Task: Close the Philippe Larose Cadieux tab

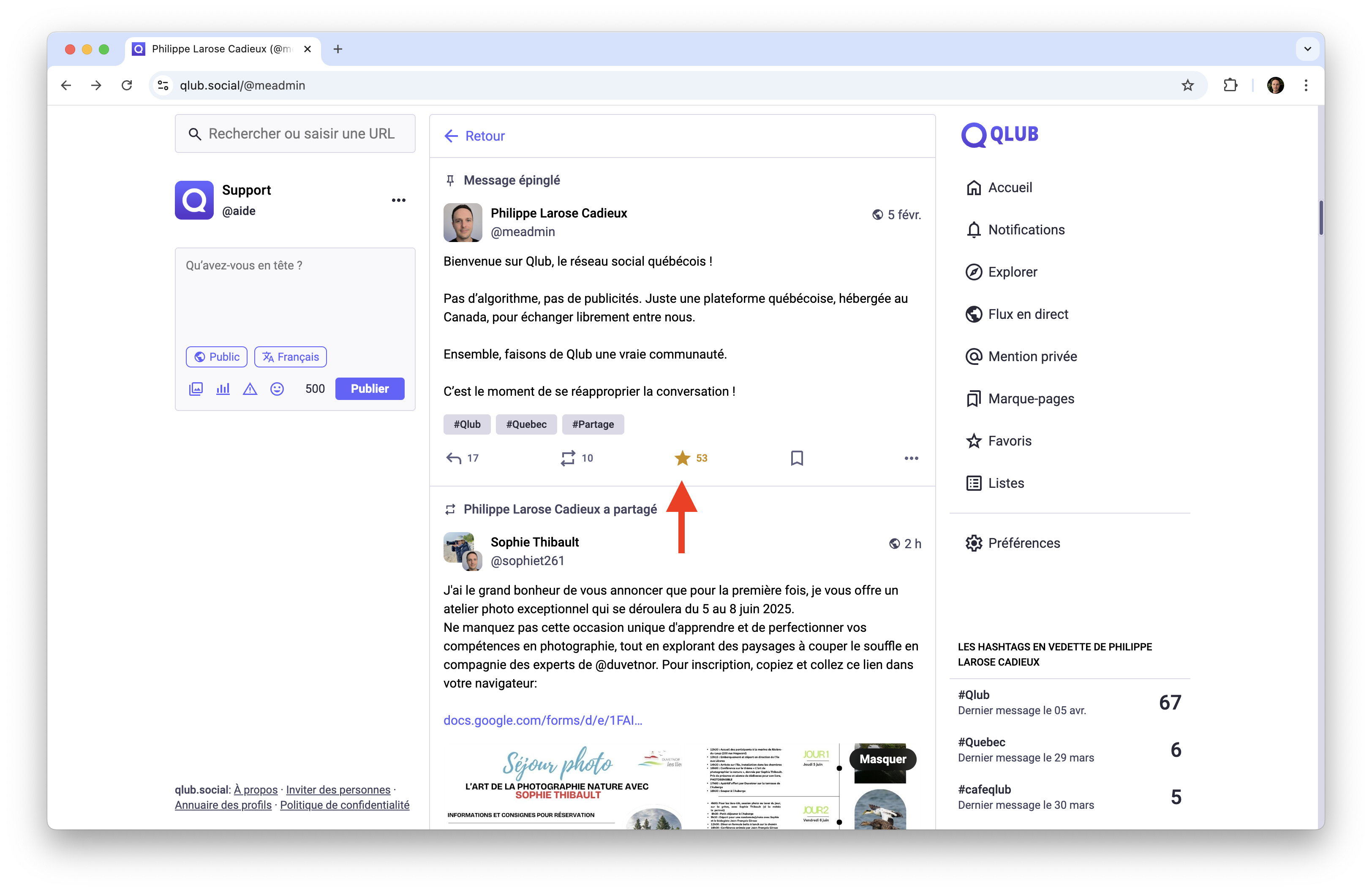Action: (x=307, y=49)
